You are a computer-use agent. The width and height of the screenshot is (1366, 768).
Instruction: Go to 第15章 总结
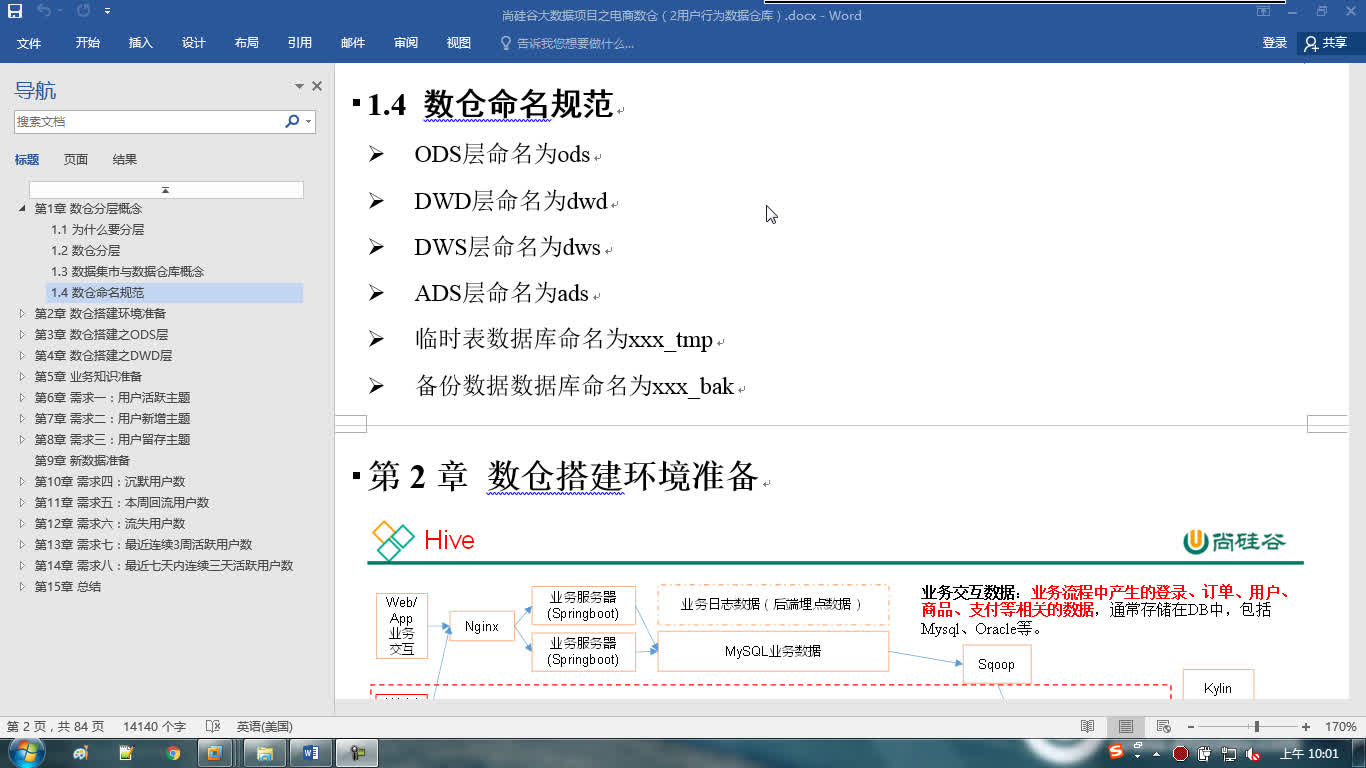(68, 586)
